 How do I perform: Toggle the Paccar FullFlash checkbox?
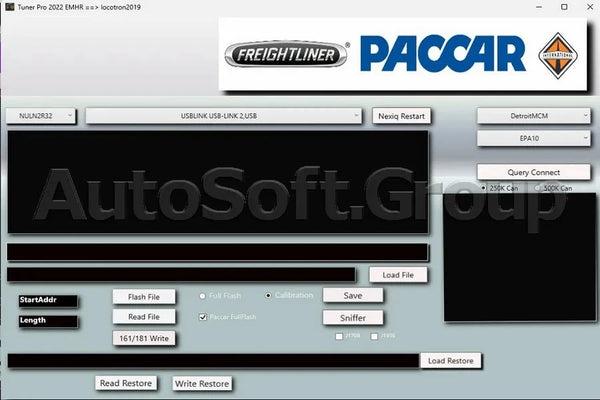pos(203,317)
